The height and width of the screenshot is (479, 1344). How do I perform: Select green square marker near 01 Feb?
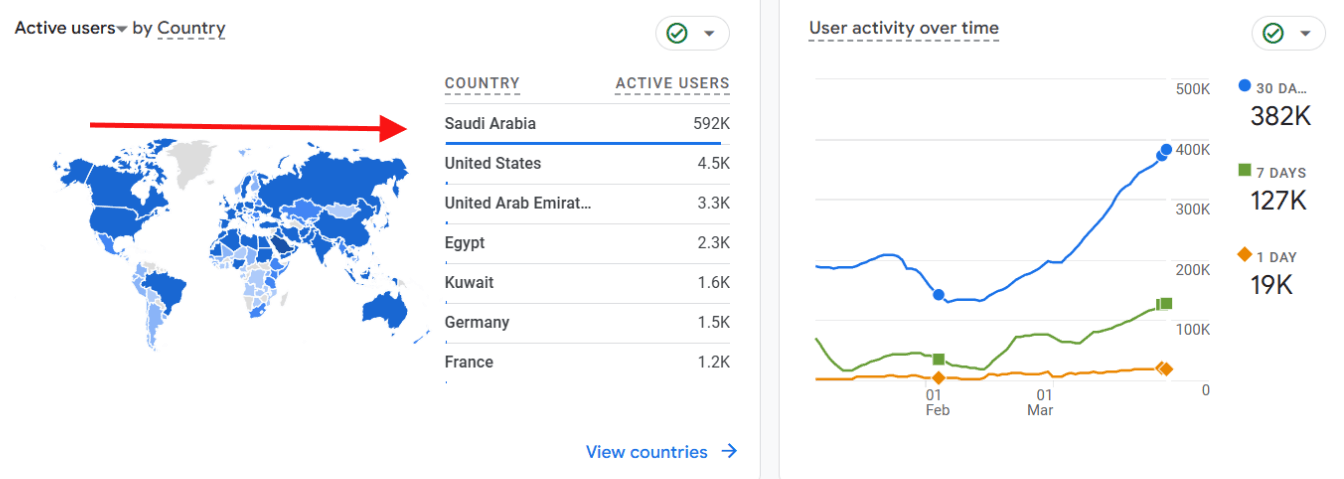point(938,359)
